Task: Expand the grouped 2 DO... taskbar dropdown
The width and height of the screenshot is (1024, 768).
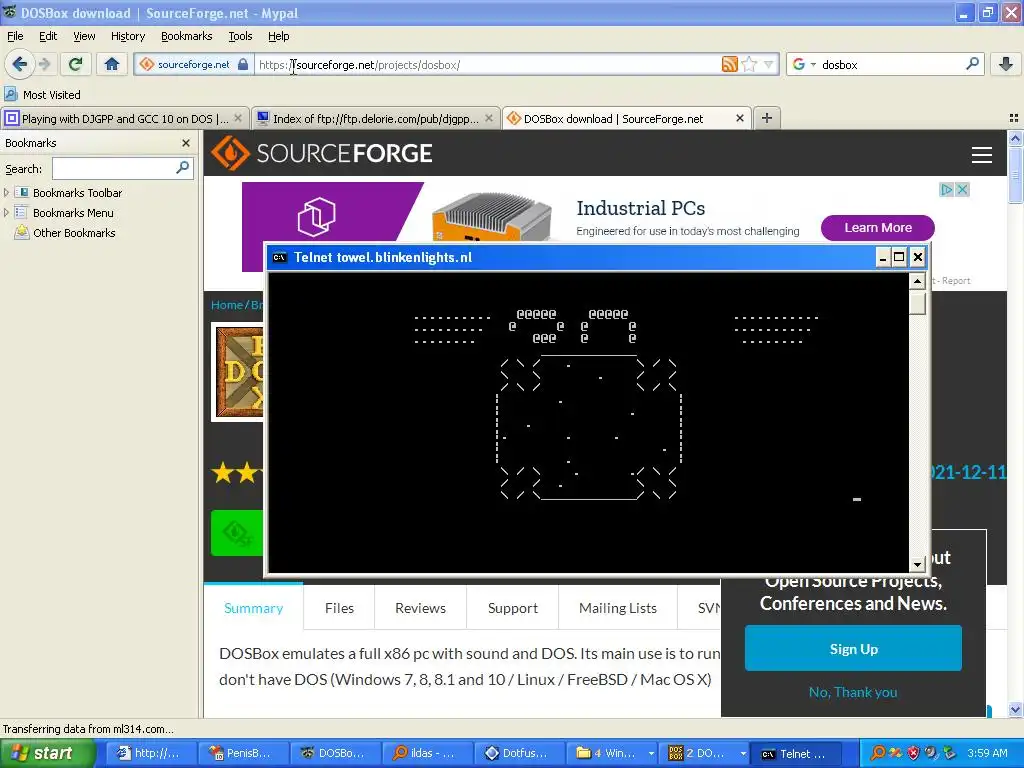Action: 743,753
